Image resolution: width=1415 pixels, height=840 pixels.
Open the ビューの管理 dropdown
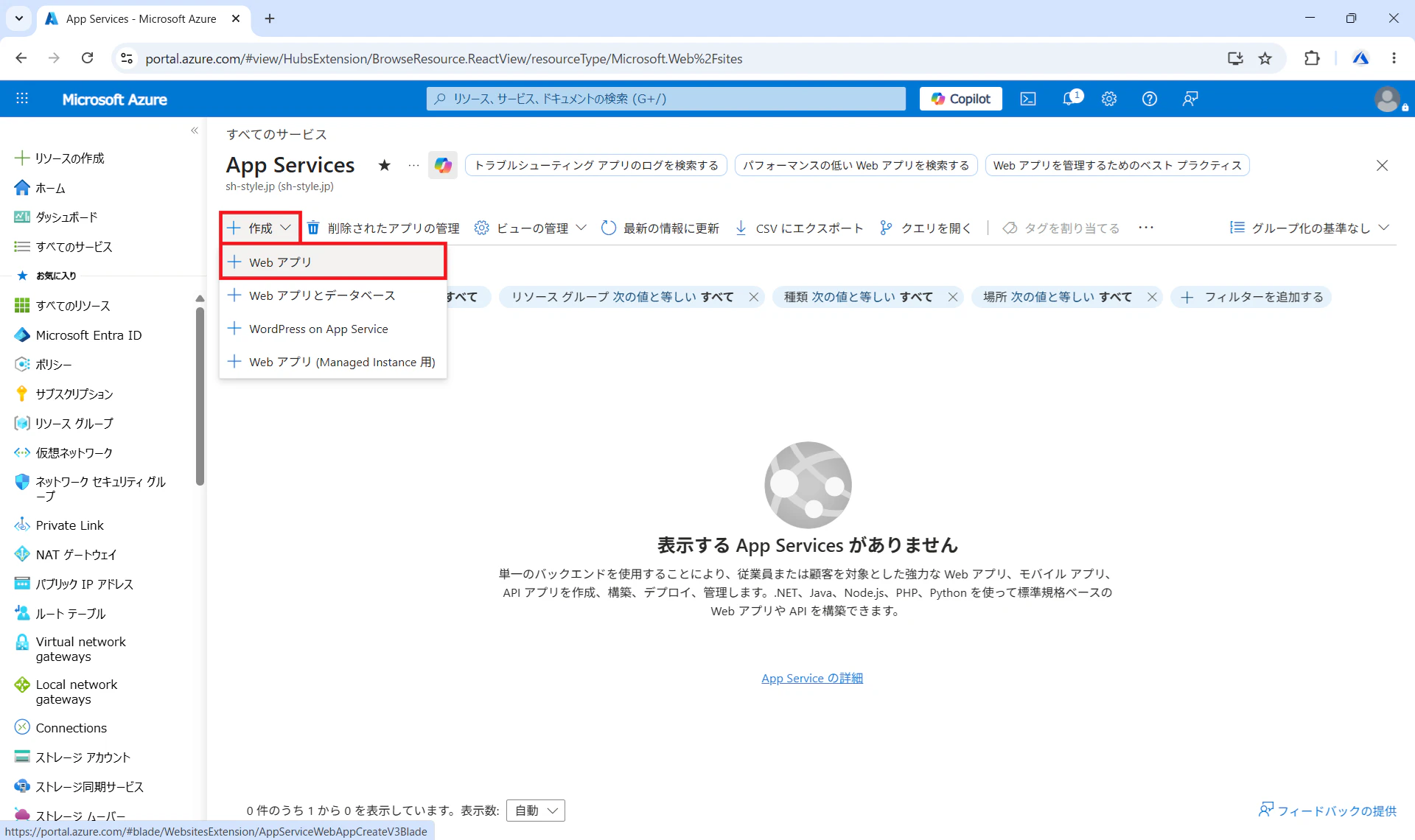point(531,228)
